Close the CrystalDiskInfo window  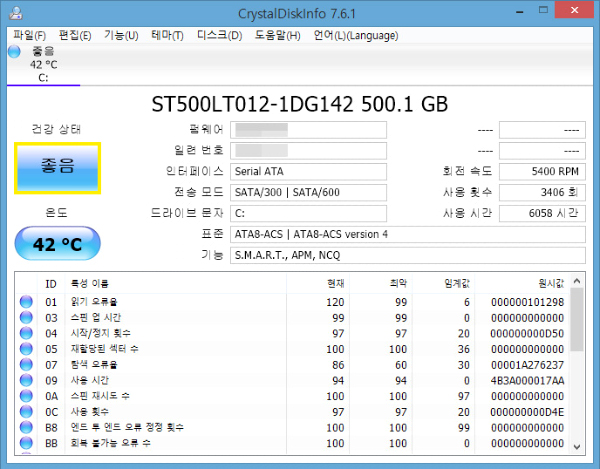(574, 10)
